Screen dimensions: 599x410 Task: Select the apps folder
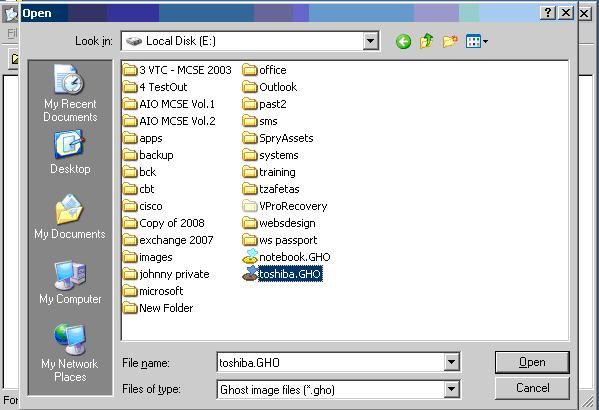[143, 138]
